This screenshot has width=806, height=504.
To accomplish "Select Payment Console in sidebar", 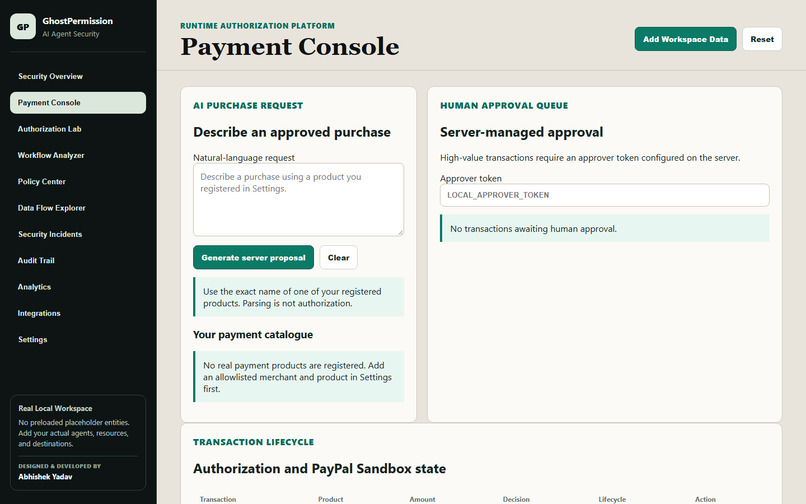I will pos(78,102).
